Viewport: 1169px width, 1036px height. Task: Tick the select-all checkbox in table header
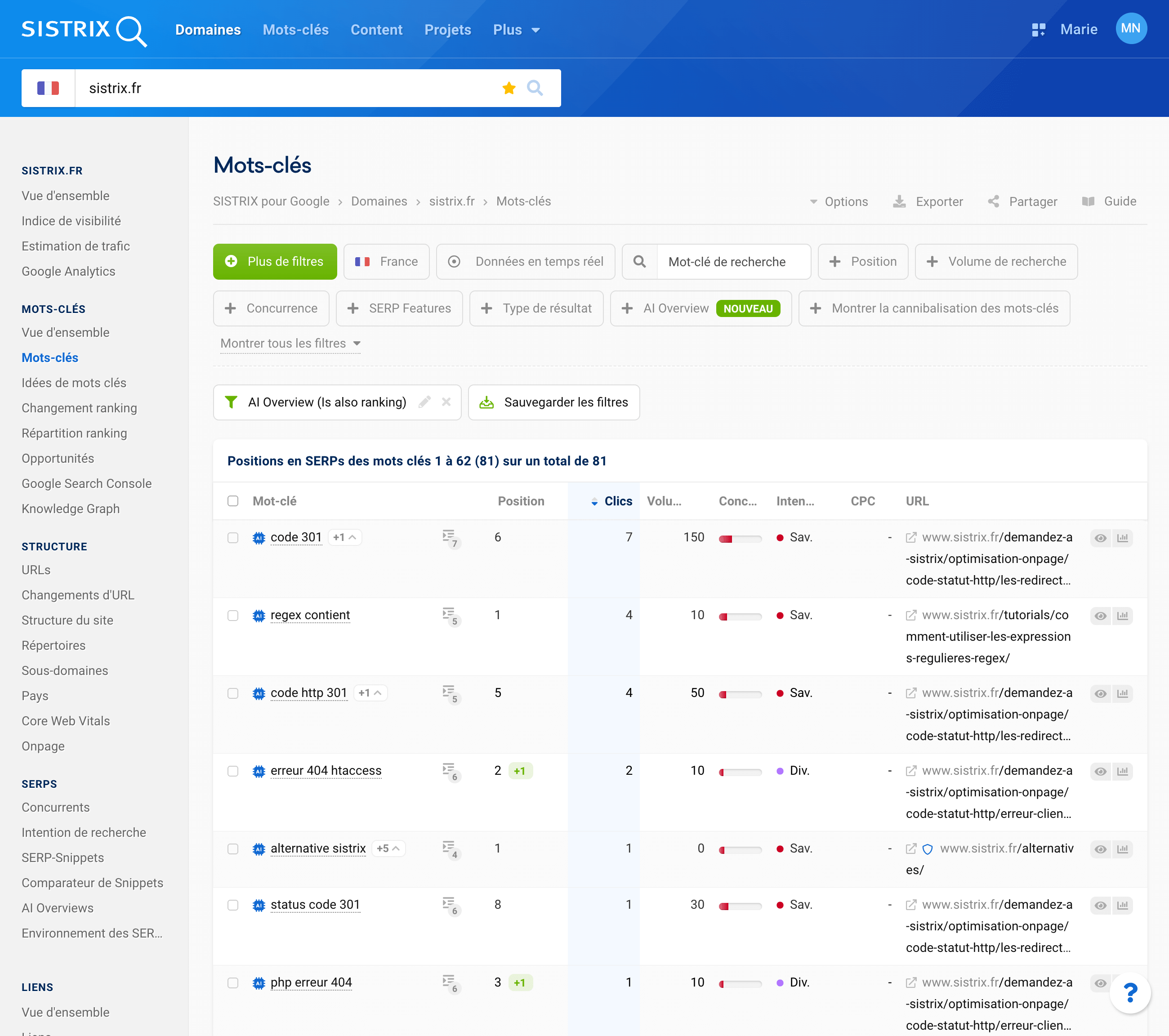(233, 501)
